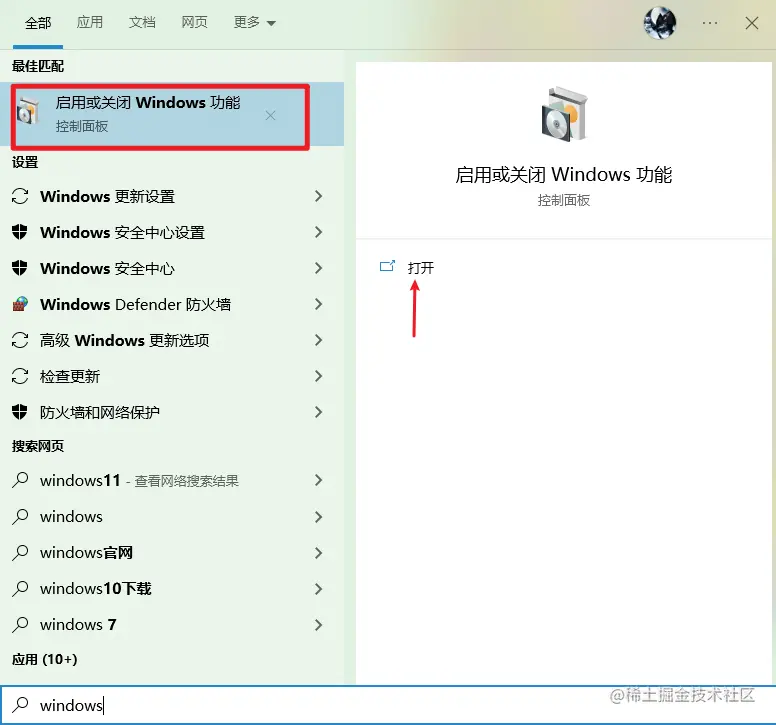Viewport: 776px width, 725px height.
Task: Switch to the 应用 tab
Action: coord(90,22)
